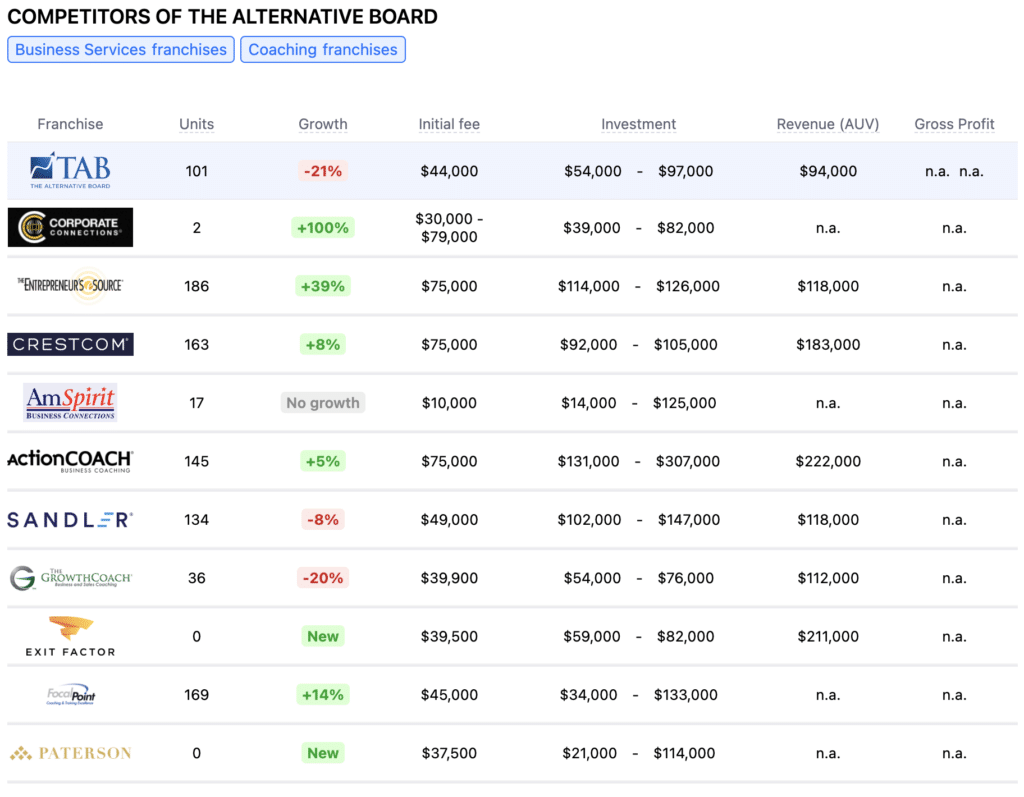
Task: Open the Paterson logo
Action: pos(70,753)
